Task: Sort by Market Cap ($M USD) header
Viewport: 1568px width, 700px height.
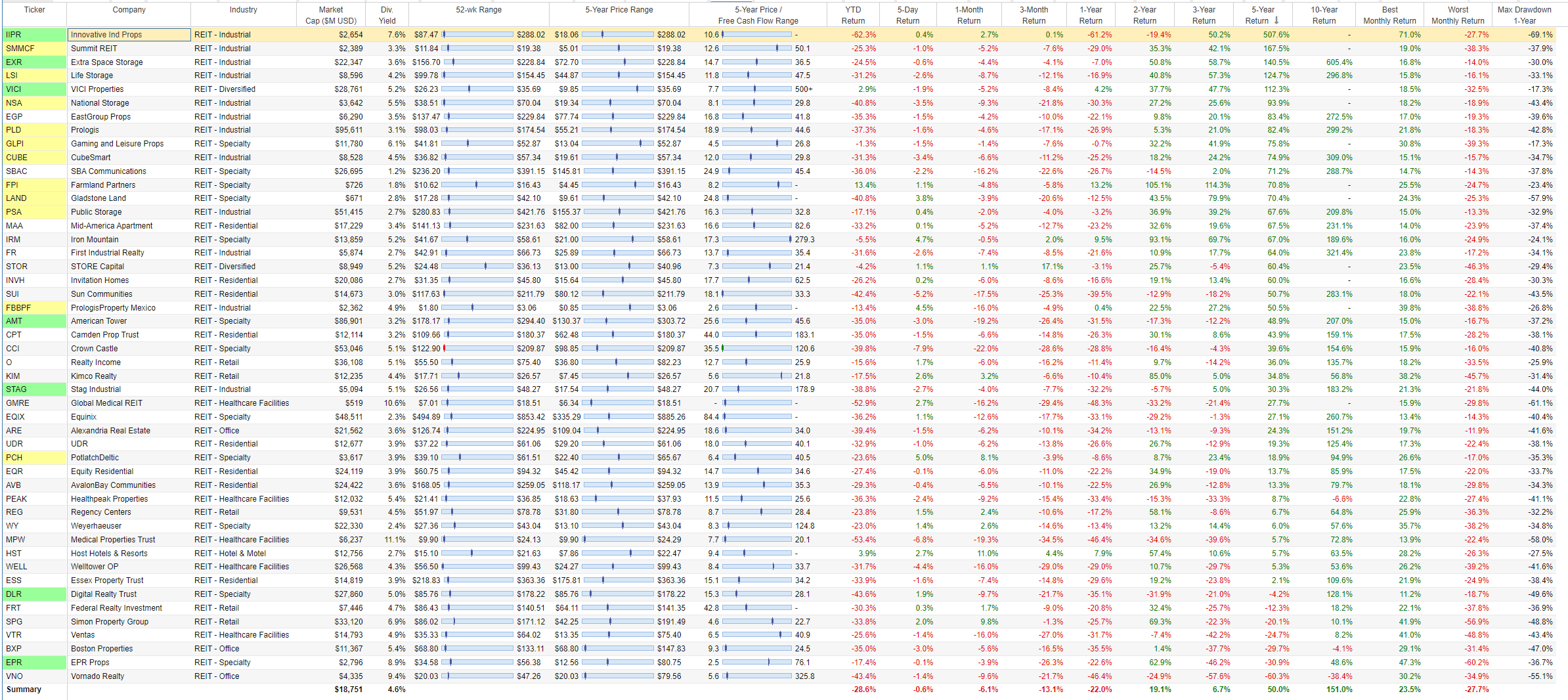Action: [x=330, y=14]
